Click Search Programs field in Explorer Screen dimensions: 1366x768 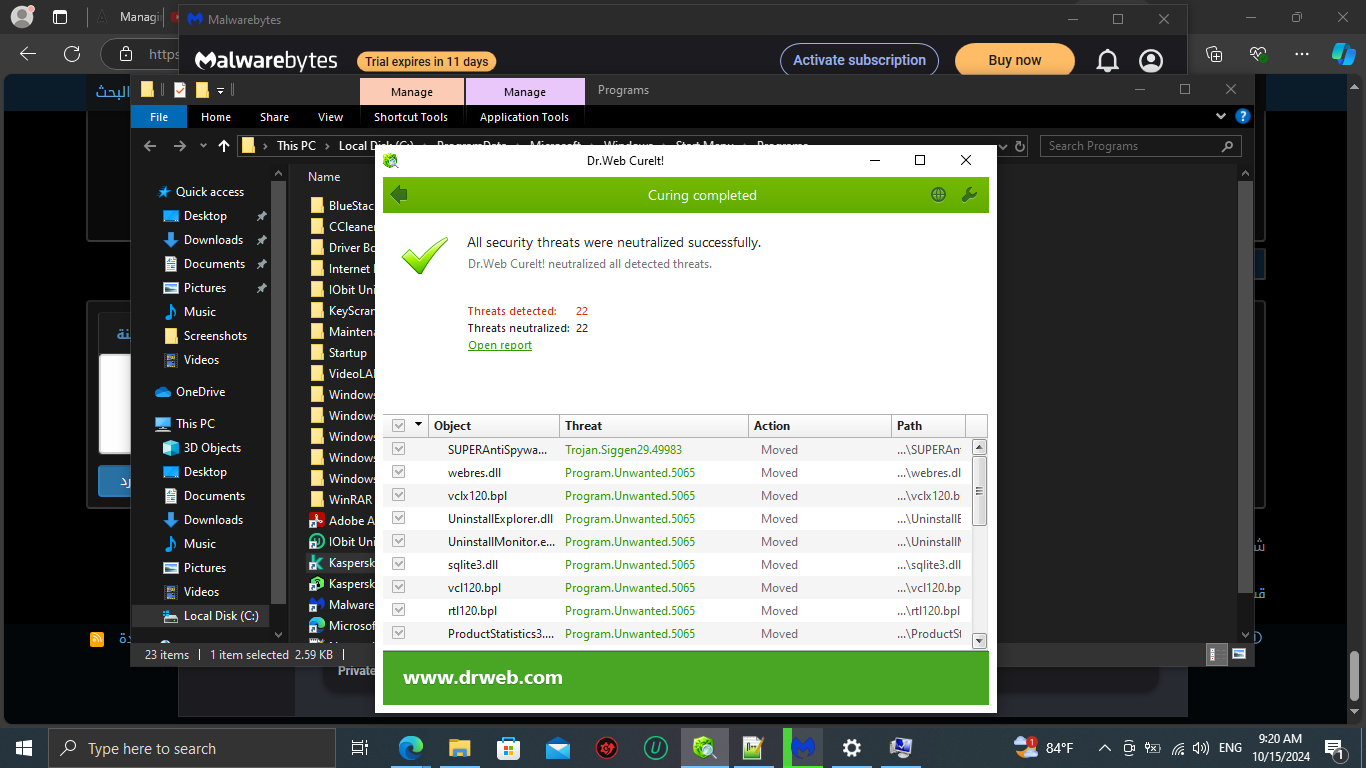pyautogui.click(x=1140, y=146)
